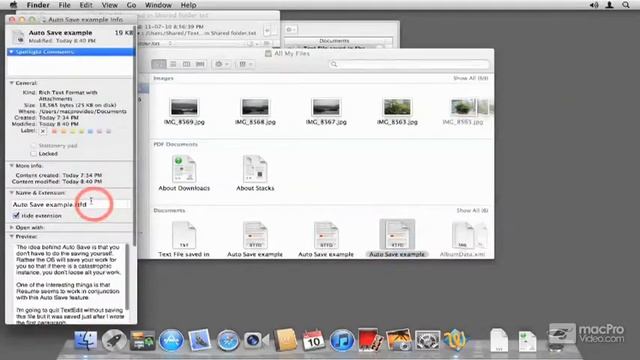
Task: Apply the blue label color
Action: (90, 131)
